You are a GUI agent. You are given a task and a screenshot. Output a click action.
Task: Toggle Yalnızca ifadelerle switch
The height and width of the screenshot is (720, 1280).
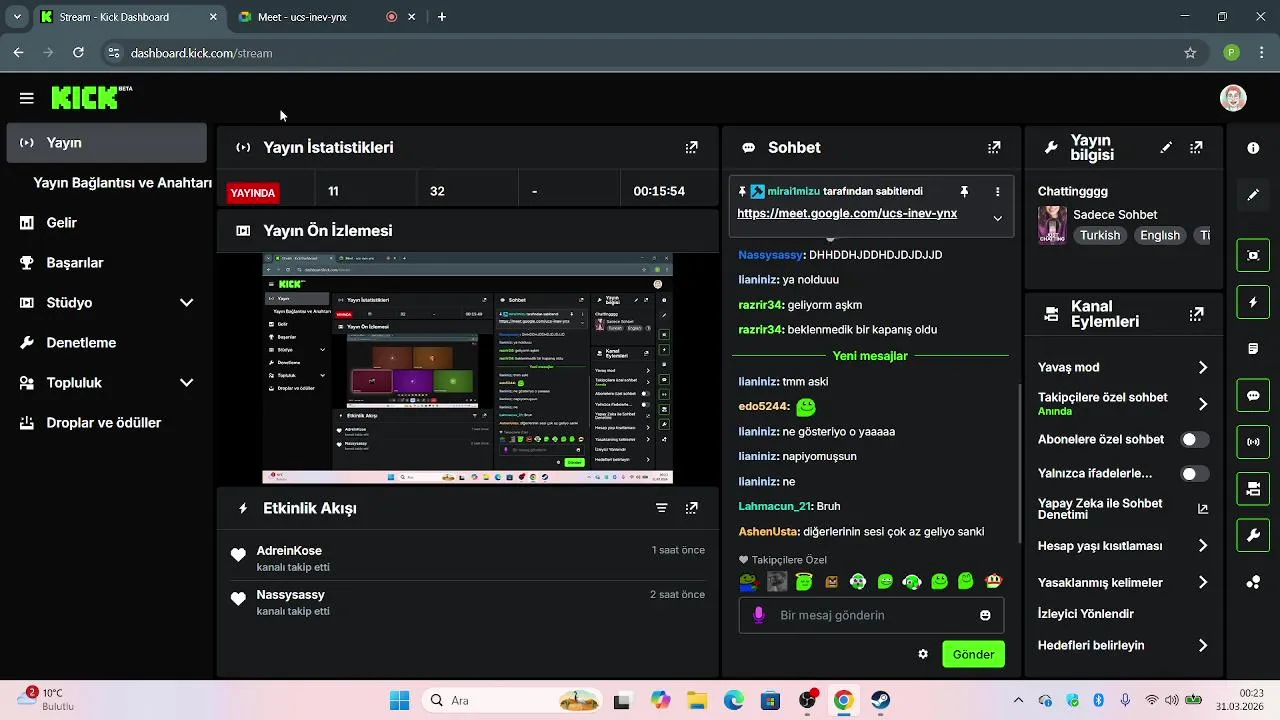coord(1194,473)
